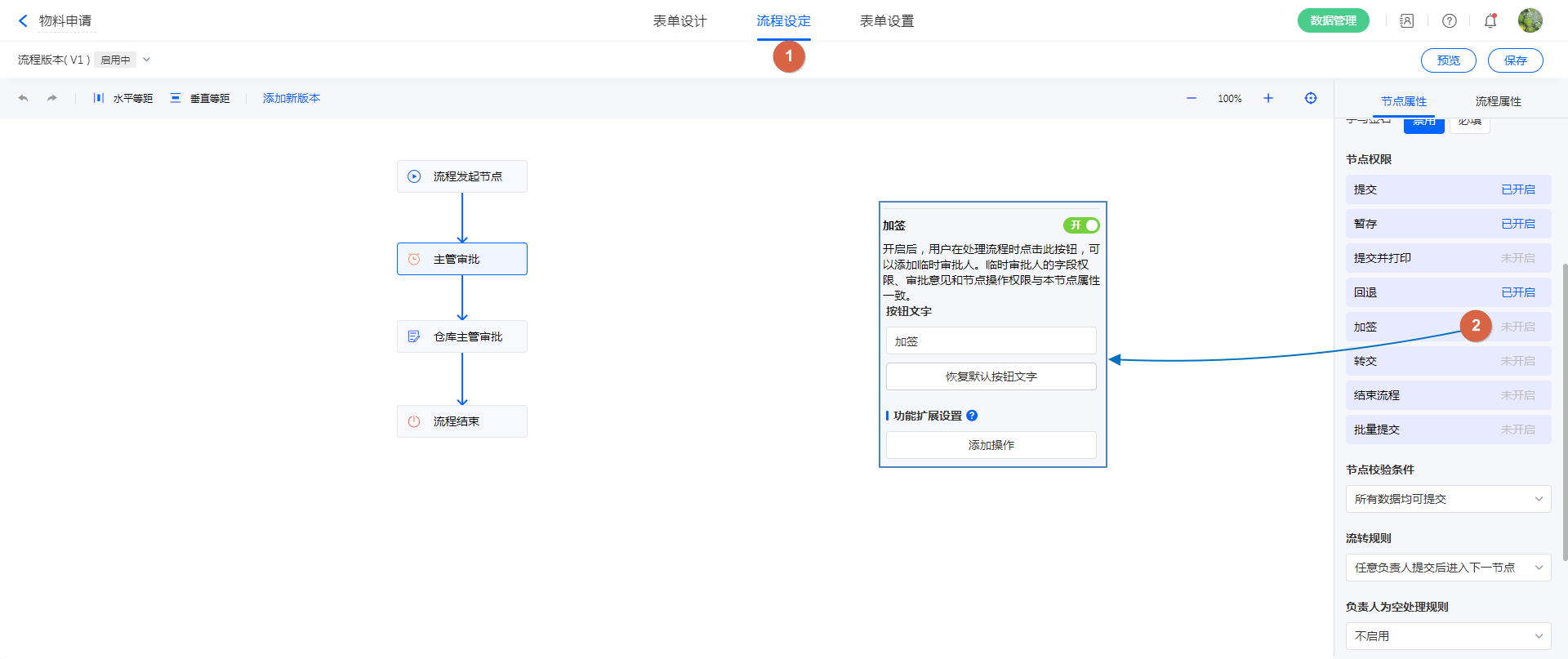This screenshot has width=1568, height=659.
Task: Expand the 流程版本 version dropdown
Action: pyautogui.click(x=147, y=60)
